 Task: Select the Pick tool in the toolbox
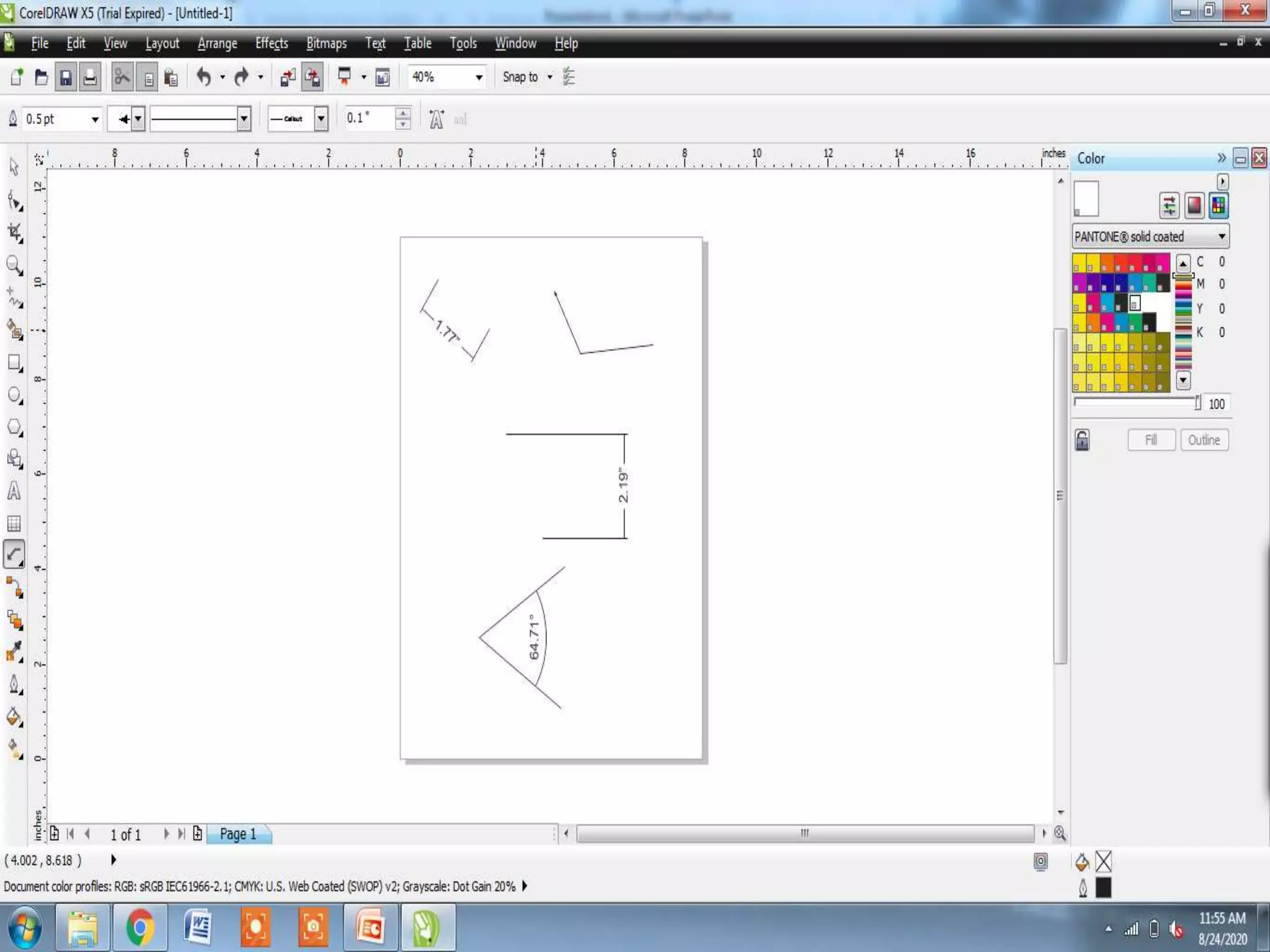14,167
